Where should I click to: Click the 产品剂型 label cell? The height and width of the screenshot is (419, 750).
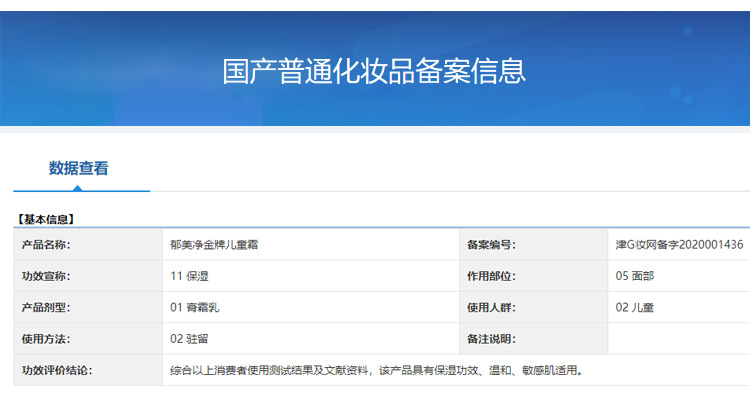point(88,308)
